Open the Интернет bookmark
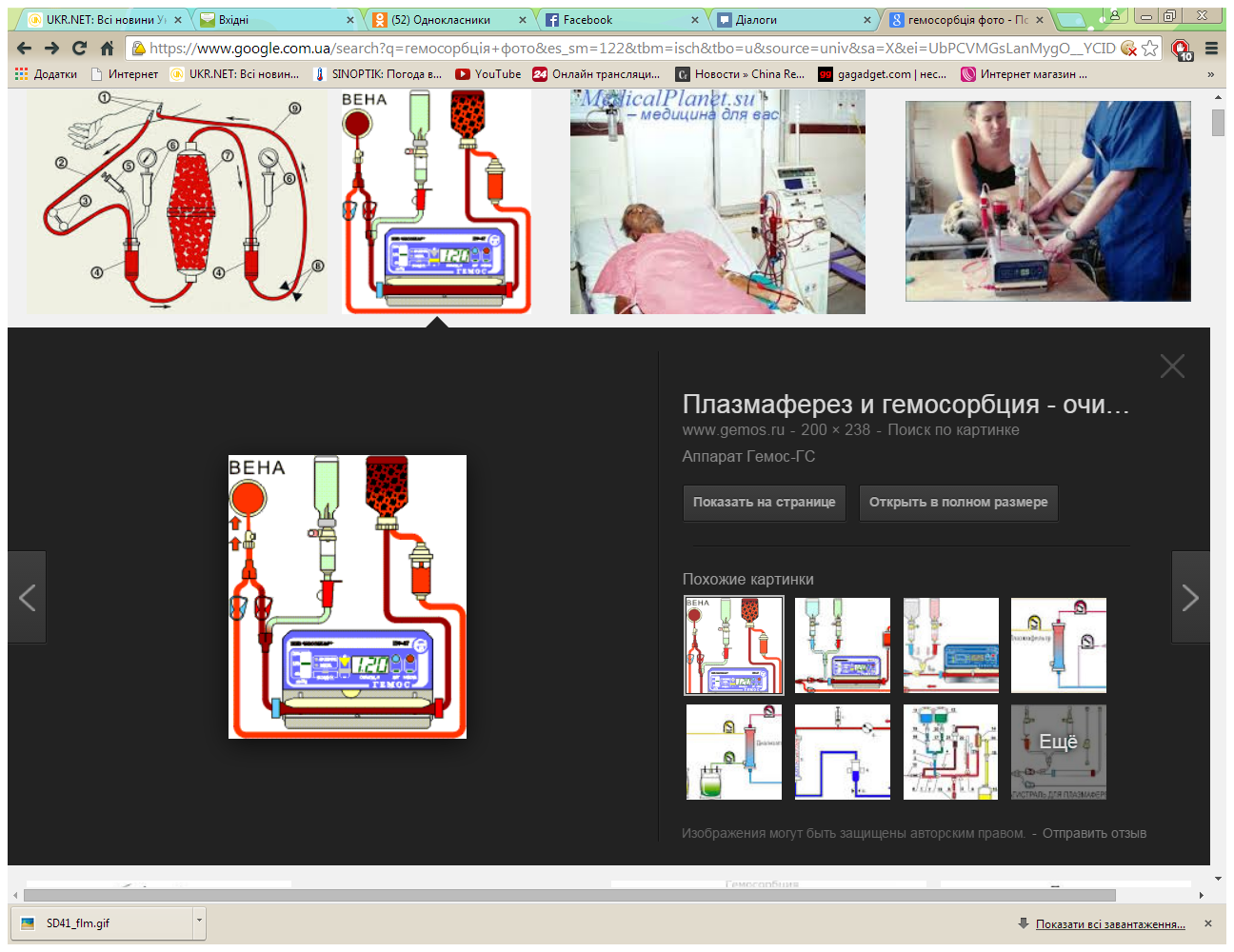The image size is (1234, 952). coord(125,73)
